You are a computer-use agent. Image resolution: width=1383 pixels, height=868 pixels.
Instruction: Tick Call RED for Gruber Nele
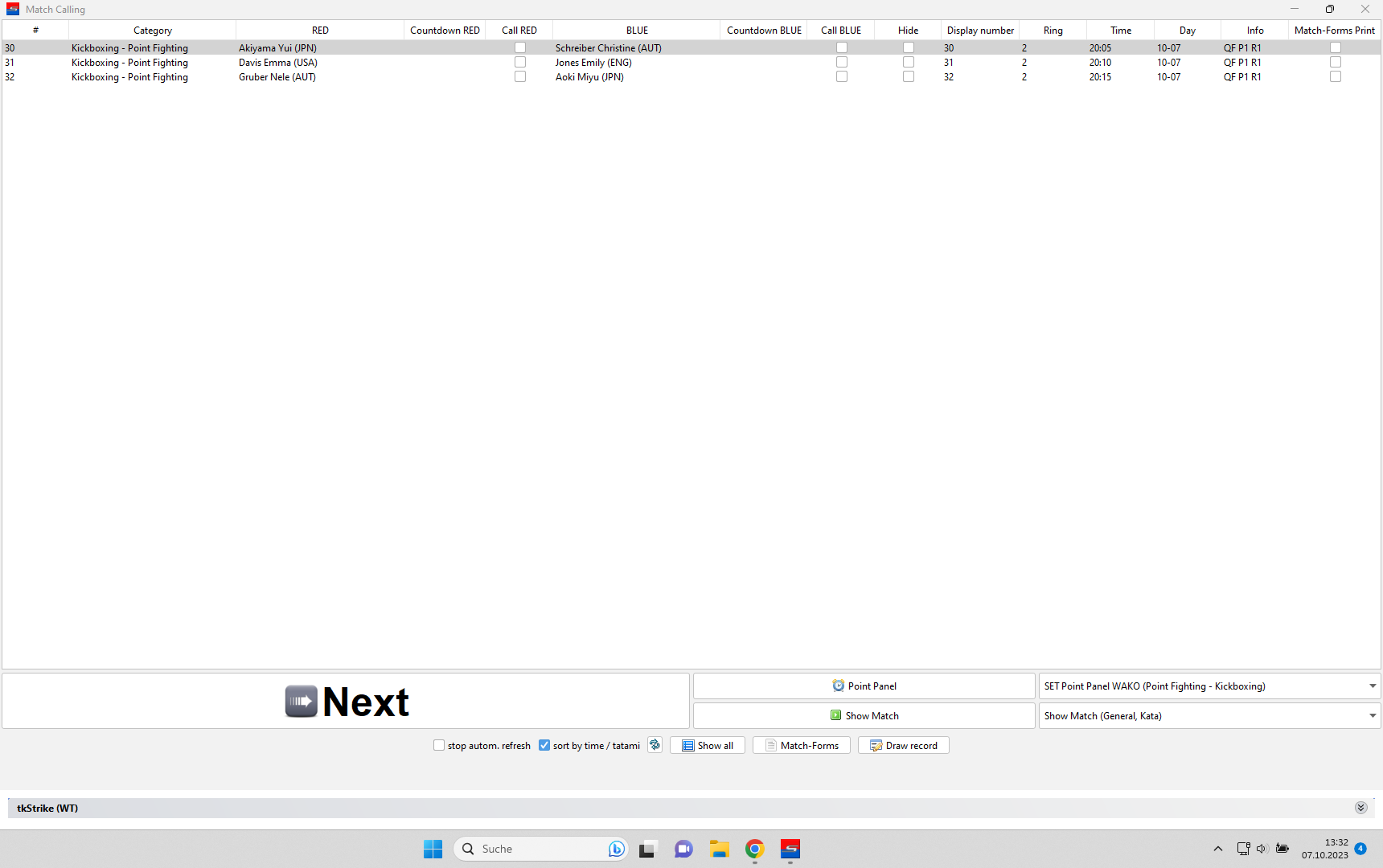coord(520,77)
